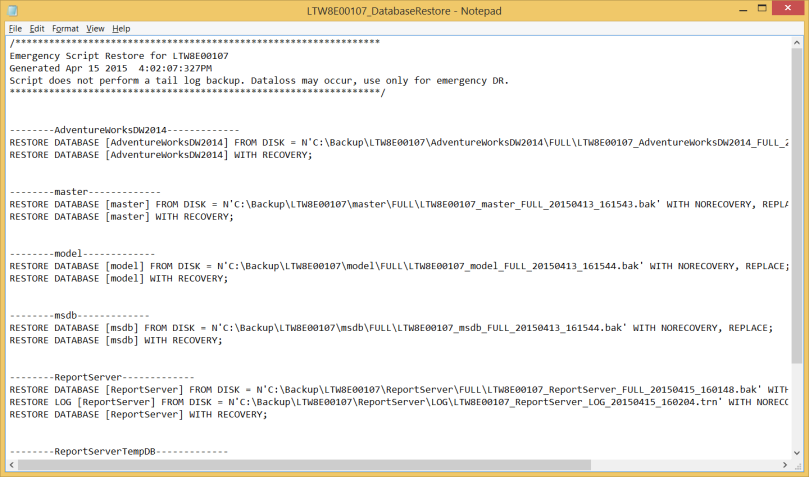Click RESTORE DATABASE [model] WITH RECOVERY line

pos(119,278)
